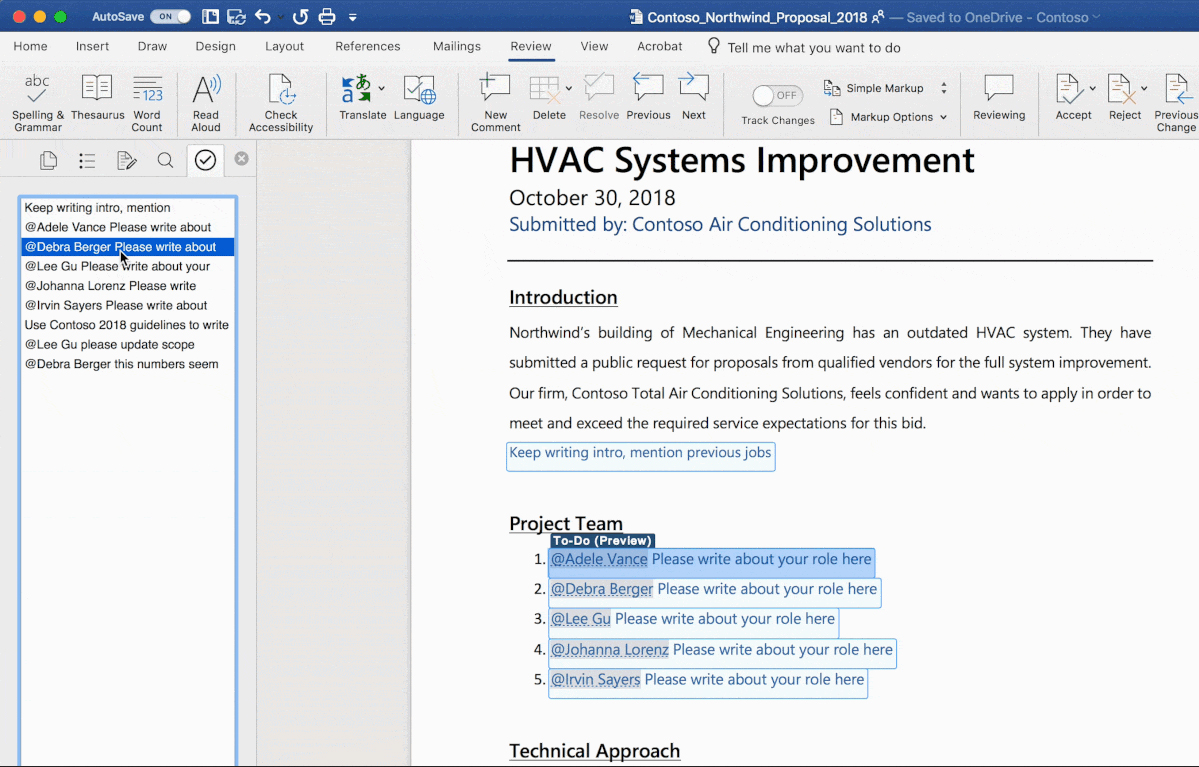Click Tell me what you want to do

804,47
